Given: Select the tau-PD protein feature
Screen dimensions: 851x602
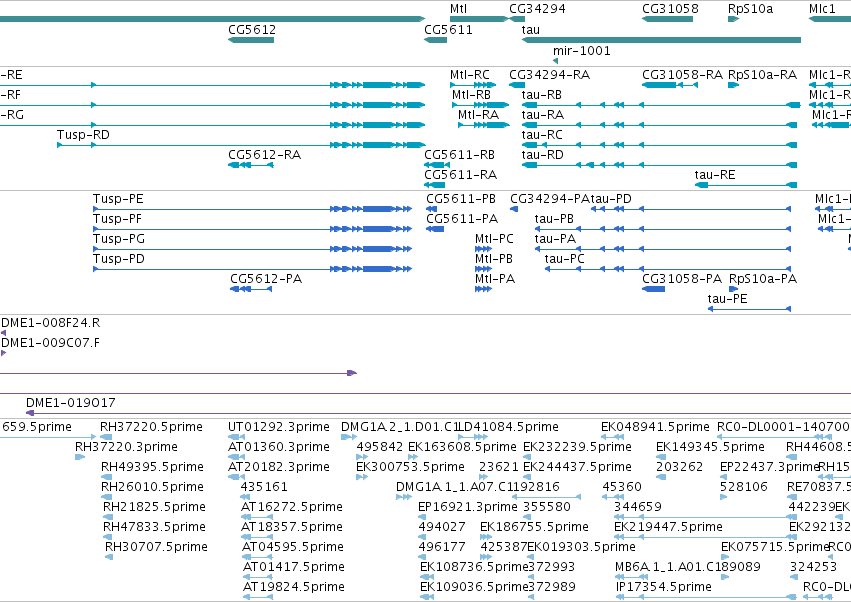Looking at the screenshot, I should (691, 209).
